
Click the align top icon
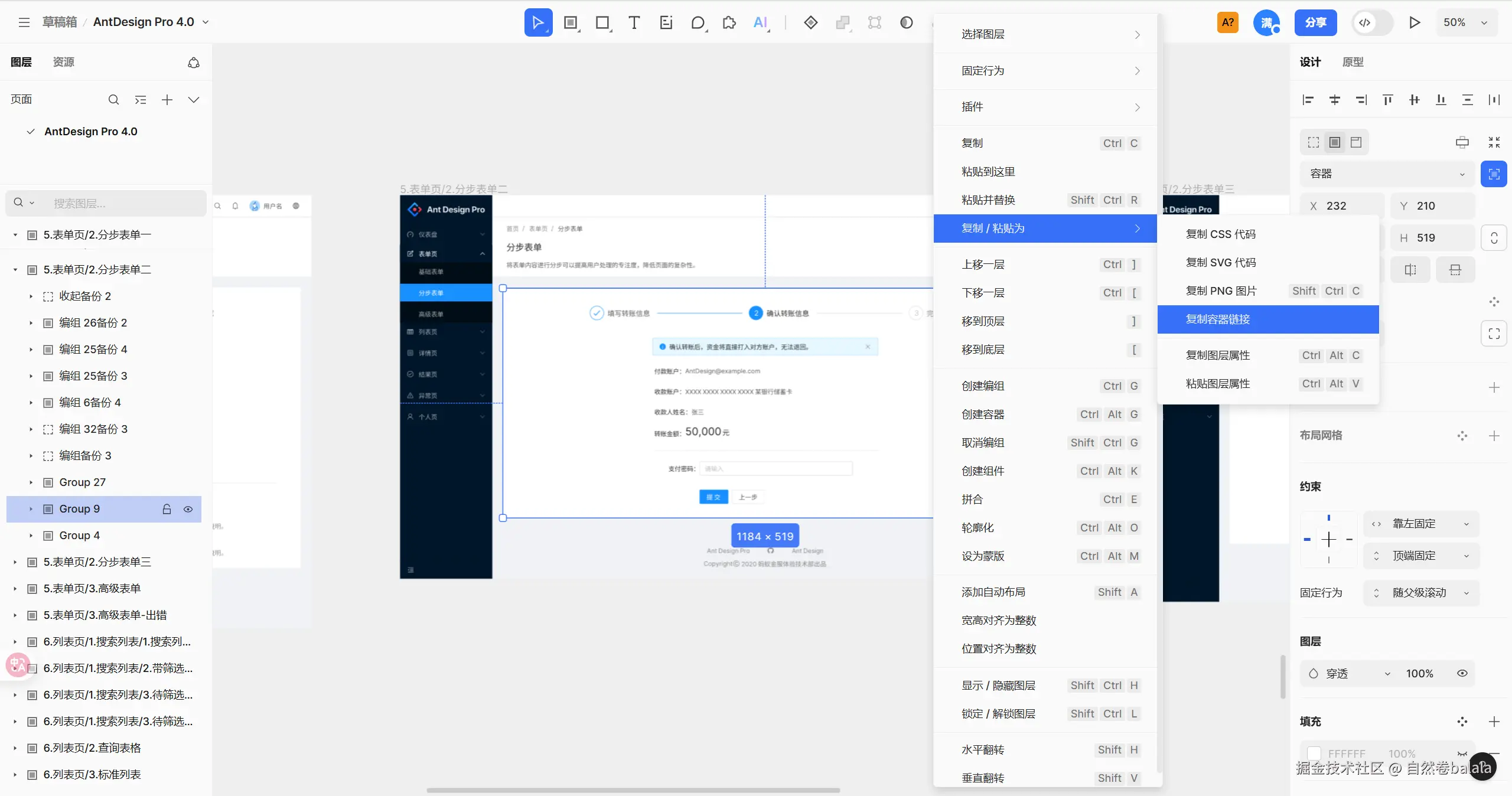coord(1387,100)
